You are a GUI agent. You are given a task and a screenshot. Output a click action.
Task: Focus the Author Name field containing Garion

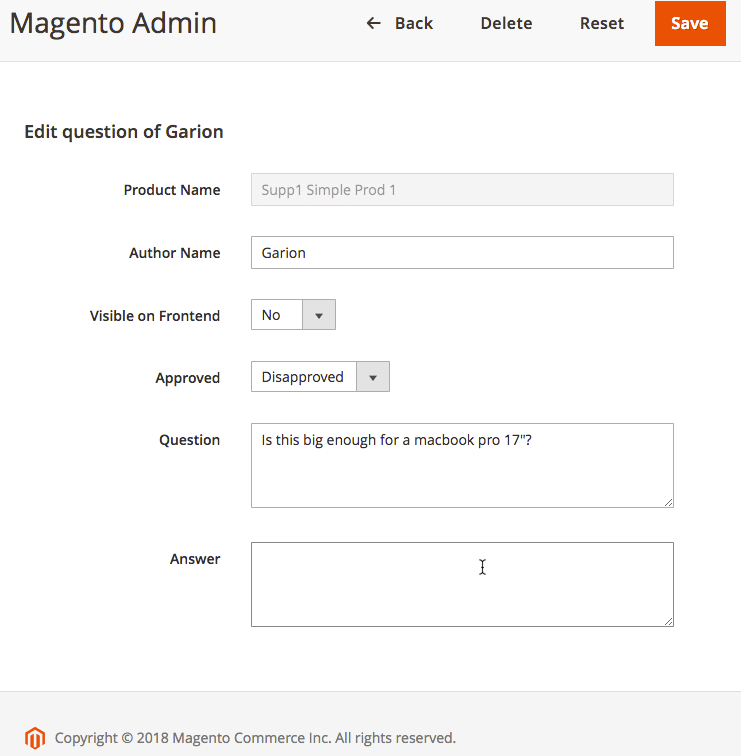(x=461, y=253)
